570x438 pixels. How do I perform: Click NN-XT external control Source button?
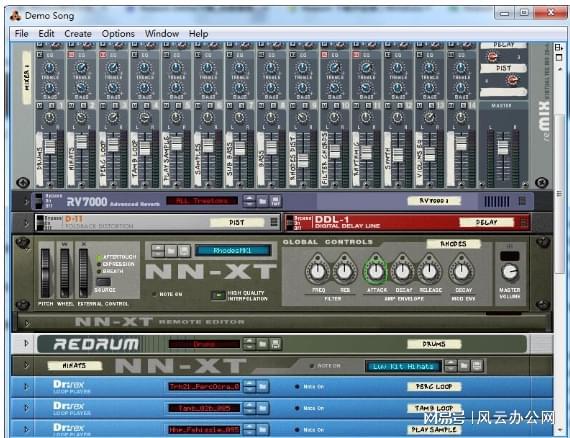(103, 282)
